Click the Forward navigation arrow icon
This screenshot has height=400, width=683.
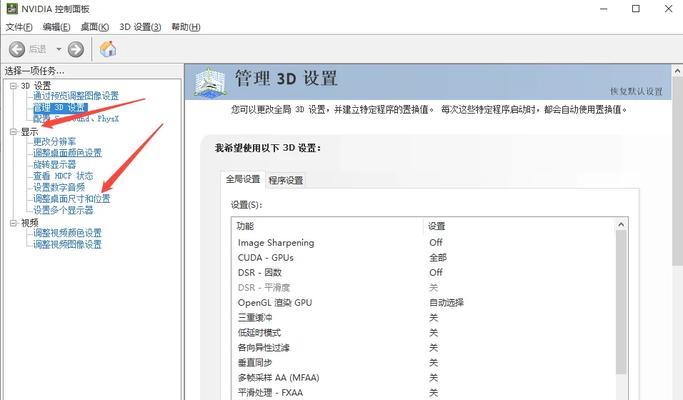point(76,49)
